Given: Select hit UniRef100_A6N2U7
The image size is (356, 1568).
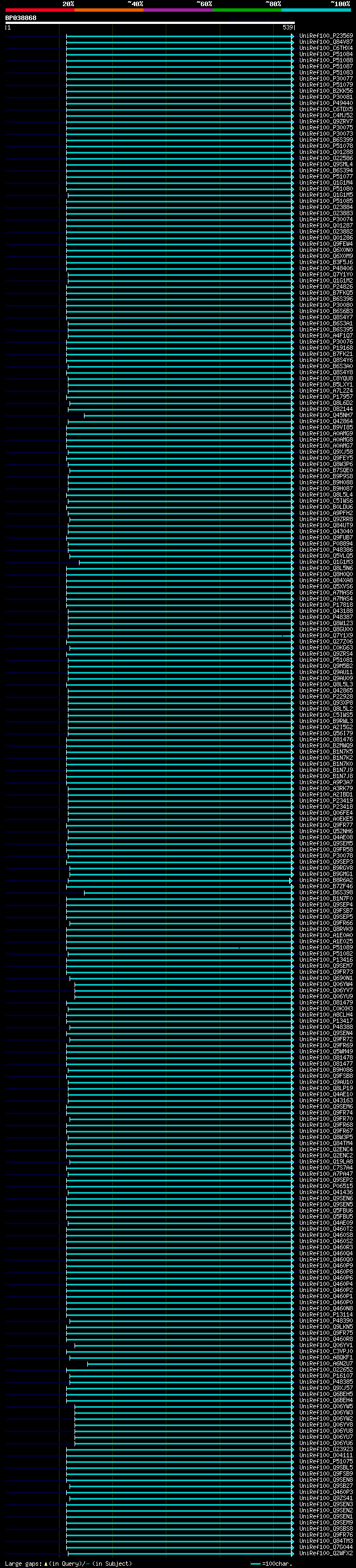Looking at the screenshot, I should 326,1363.
